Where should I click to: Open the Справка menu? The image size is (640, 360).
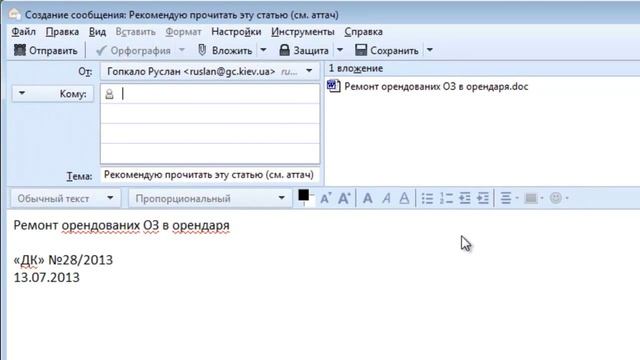[x=363, y=32]
